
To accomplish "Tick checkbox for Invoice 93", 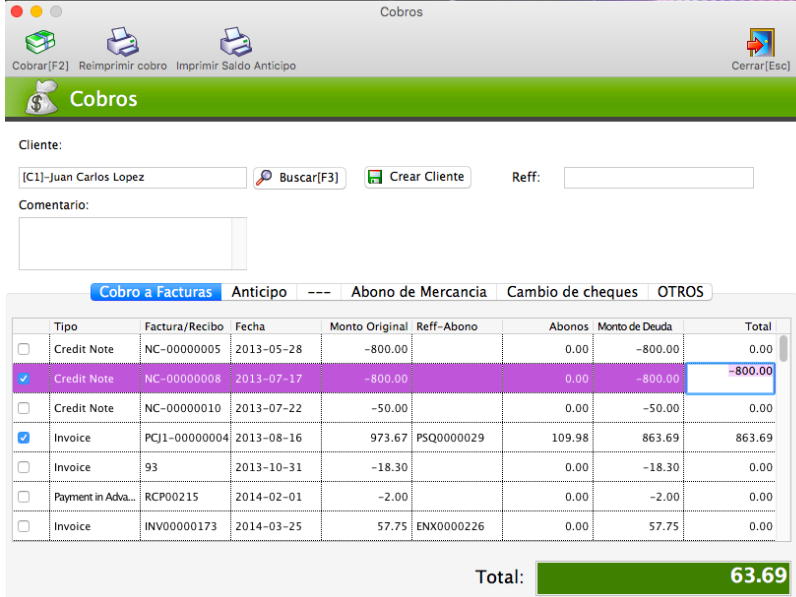I will point(23,467).
